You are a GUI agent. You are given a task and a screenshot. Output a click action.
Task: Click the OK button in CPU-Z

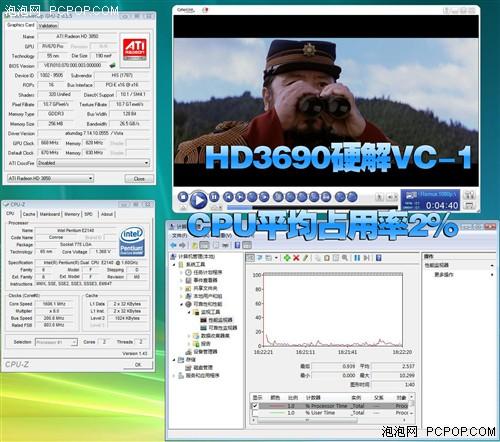pos(138,364)
